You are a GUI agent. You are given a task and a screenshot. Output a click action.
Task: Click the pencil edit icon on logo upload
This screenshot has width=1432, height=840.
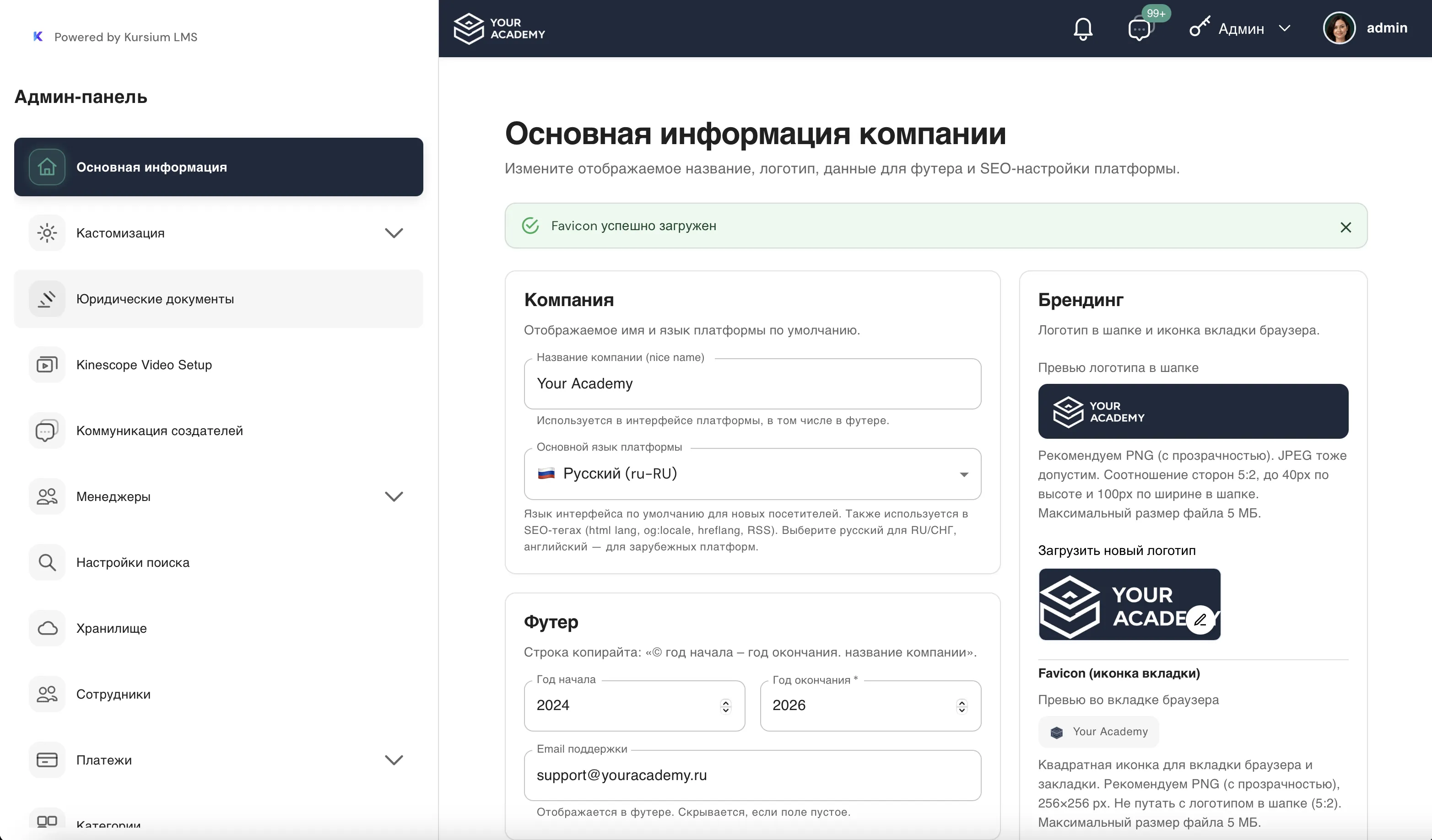tap(1200, 620)
